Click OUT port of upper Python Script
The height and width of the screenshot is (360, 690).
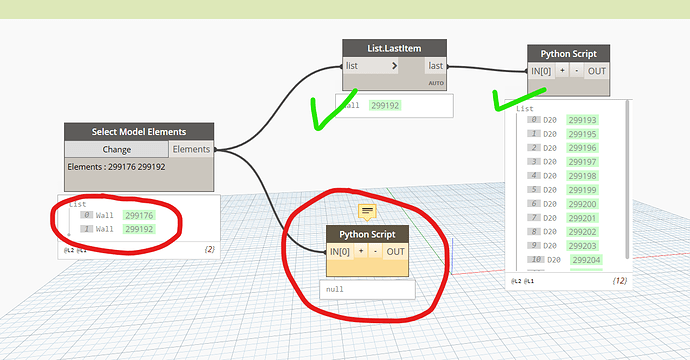point(597,71)
